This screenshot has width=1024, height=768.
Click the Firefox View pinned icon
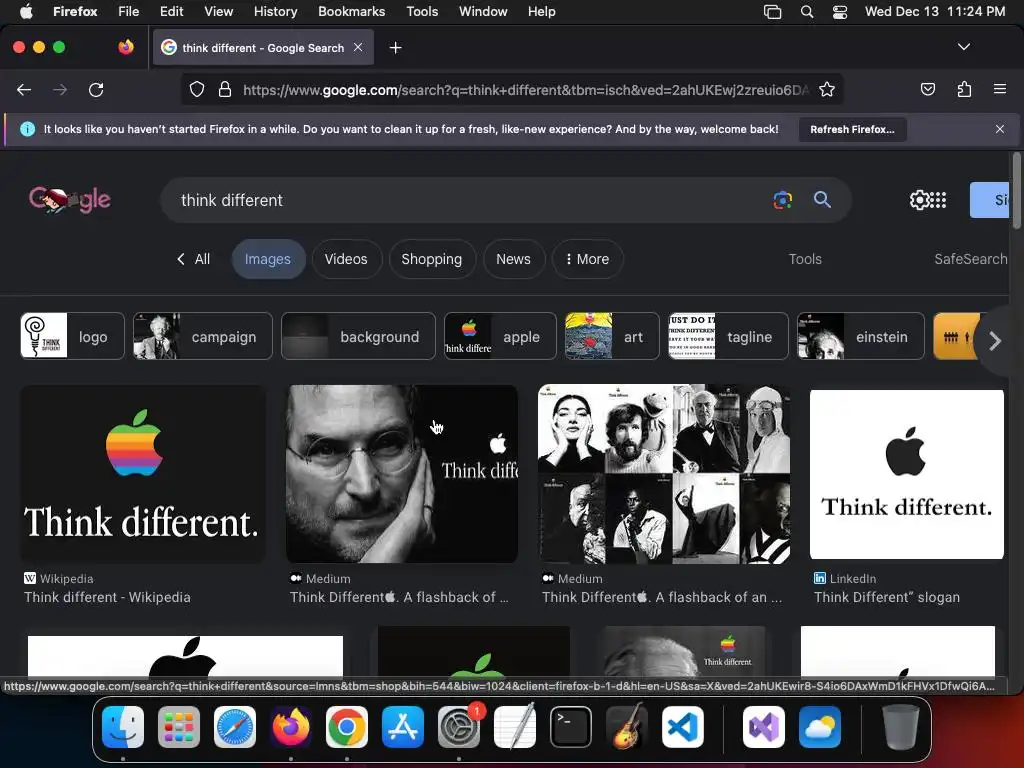(125, 47)
